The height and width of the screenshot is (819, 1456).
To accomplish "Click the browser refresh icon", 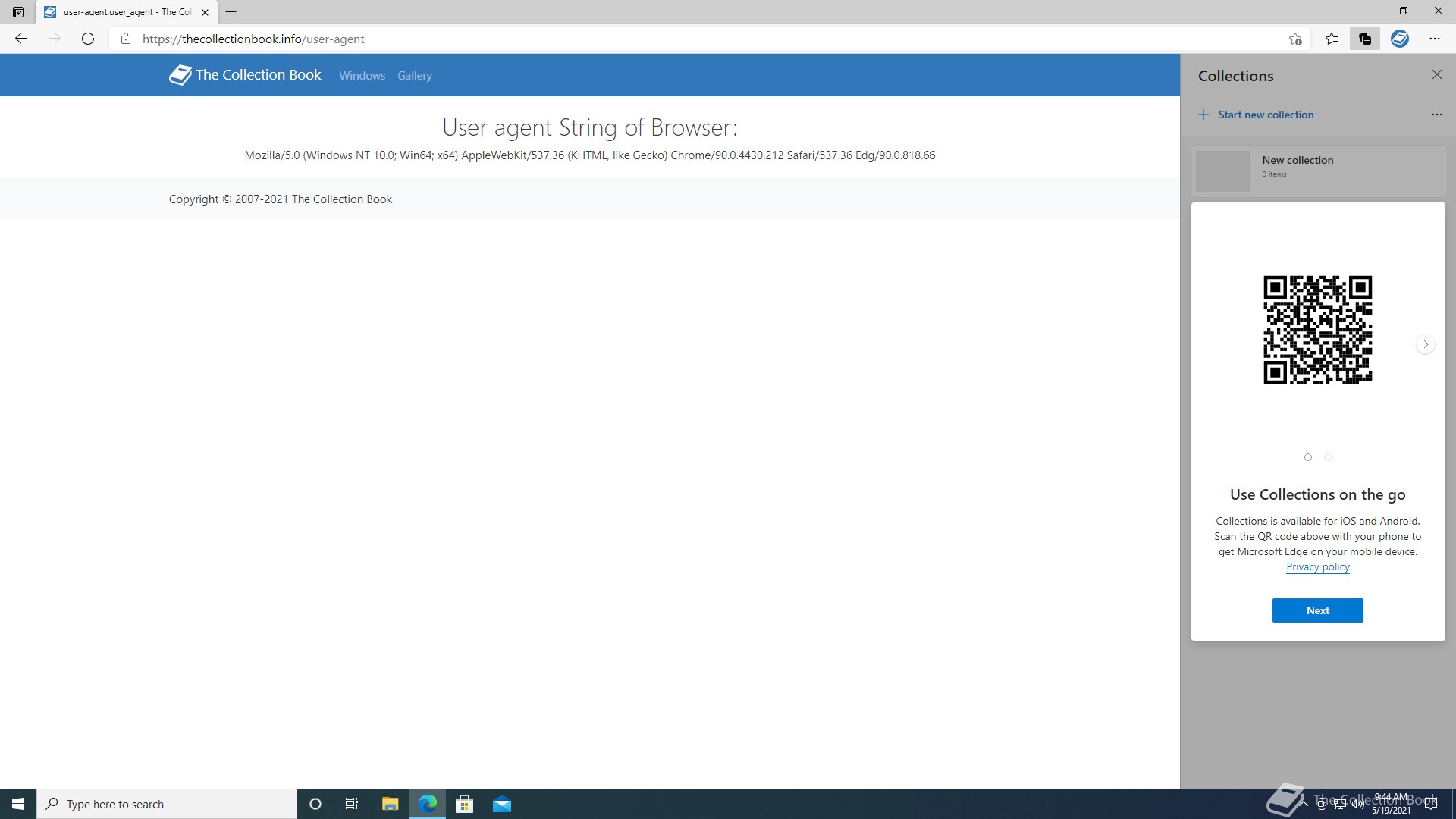I will point(88,39).
